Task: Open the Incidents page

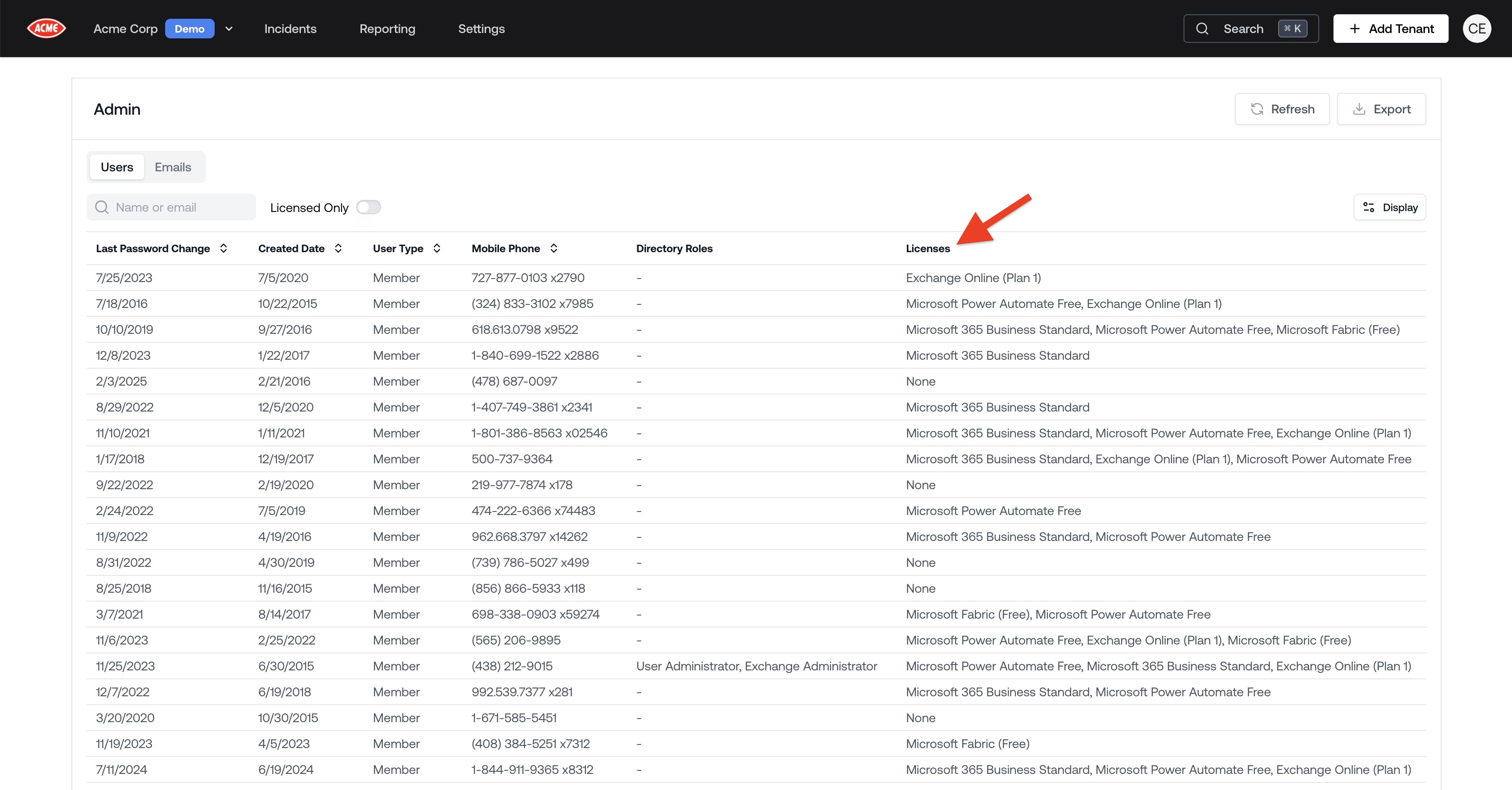Action: coord(290,29)
